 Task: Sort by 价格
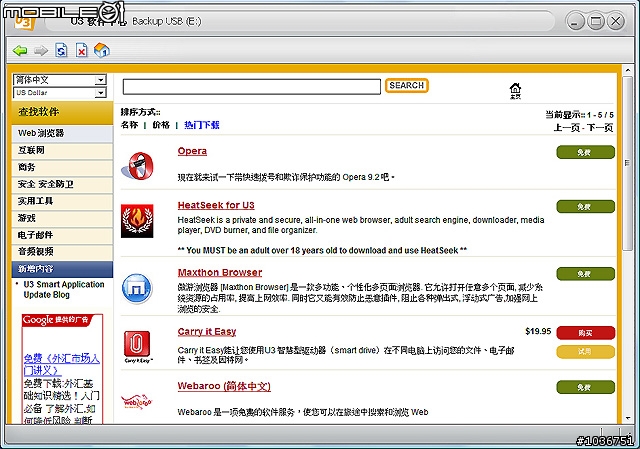click(x=161, y=125)
